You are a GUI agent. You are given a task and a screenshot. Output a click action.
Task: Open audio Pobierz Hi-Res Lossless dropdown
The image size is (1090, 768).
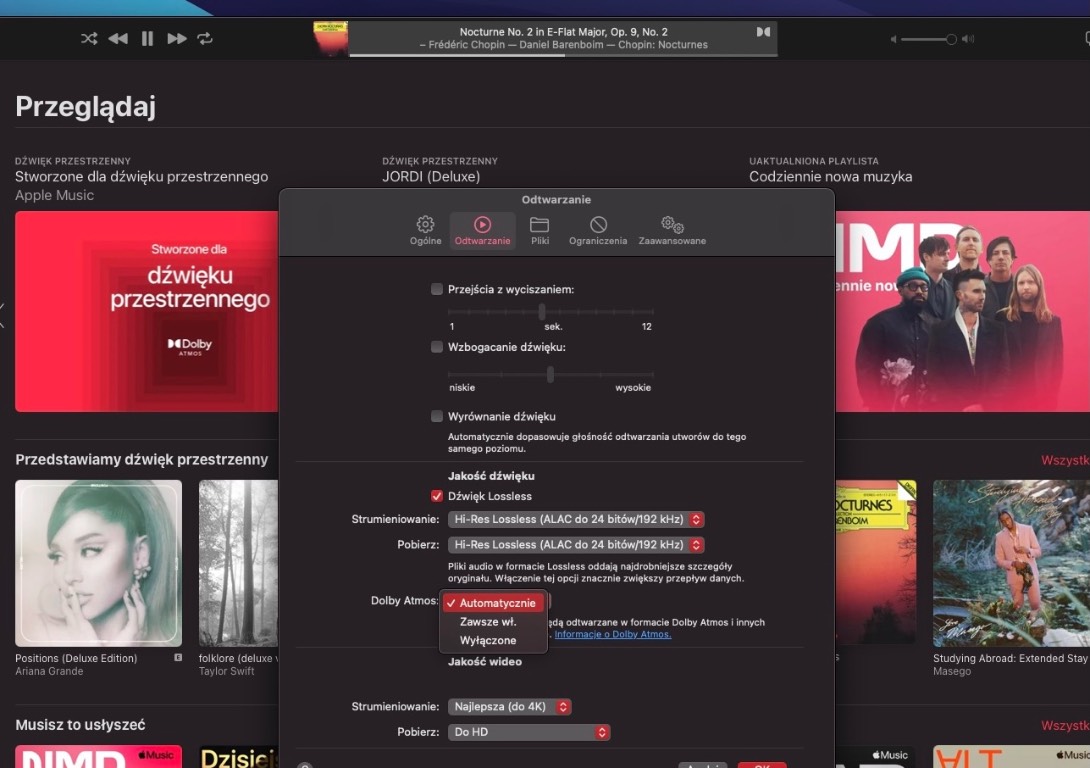(576, 545)
